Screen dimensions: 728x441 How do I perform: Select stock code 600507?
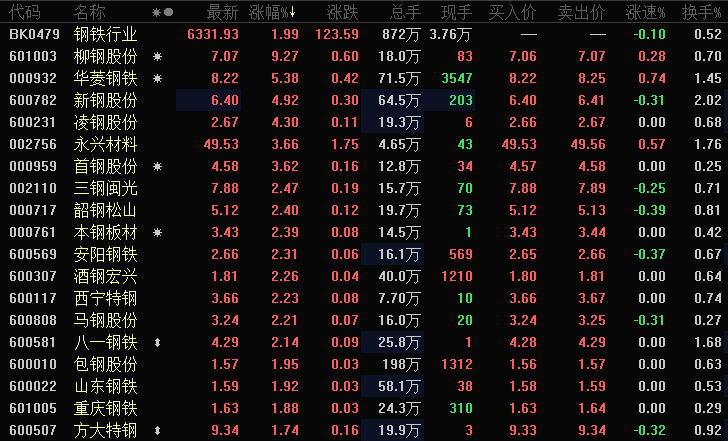tap(33, 430)
